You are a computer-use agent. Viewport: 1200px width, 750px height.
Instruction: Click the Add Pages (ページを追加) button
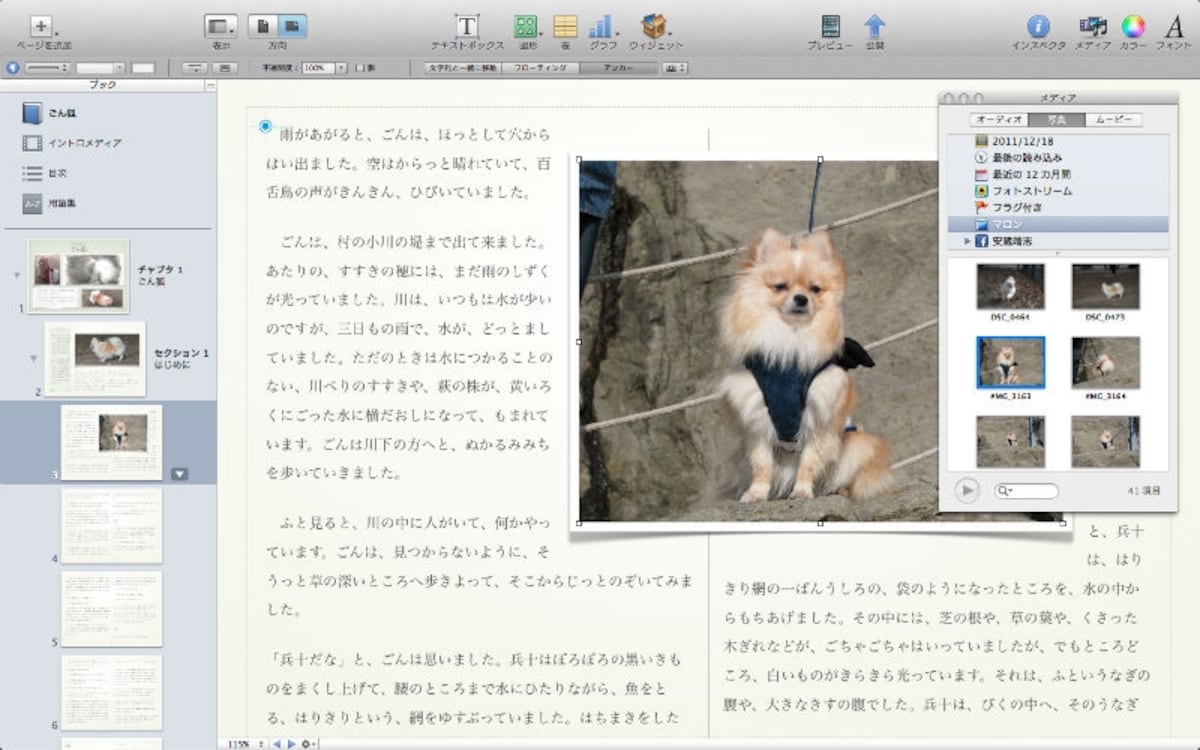tap(42, 26)
